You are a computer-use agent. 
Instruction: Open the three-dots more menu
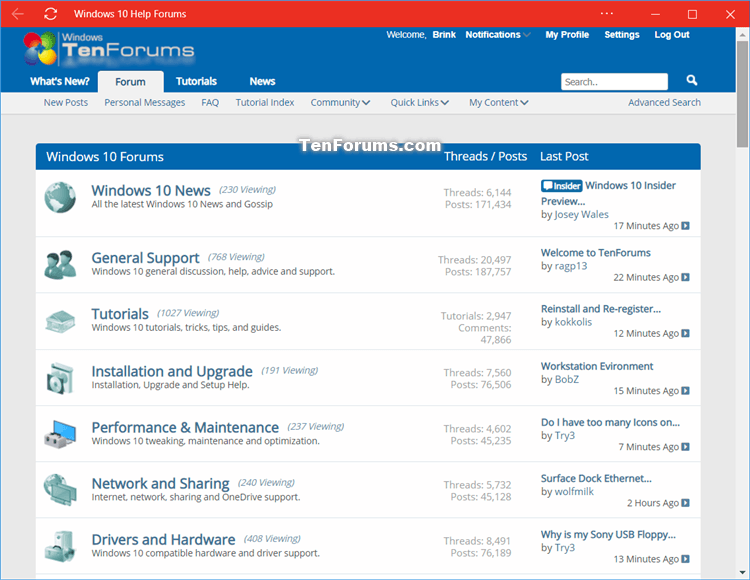[x=607, y=13]
